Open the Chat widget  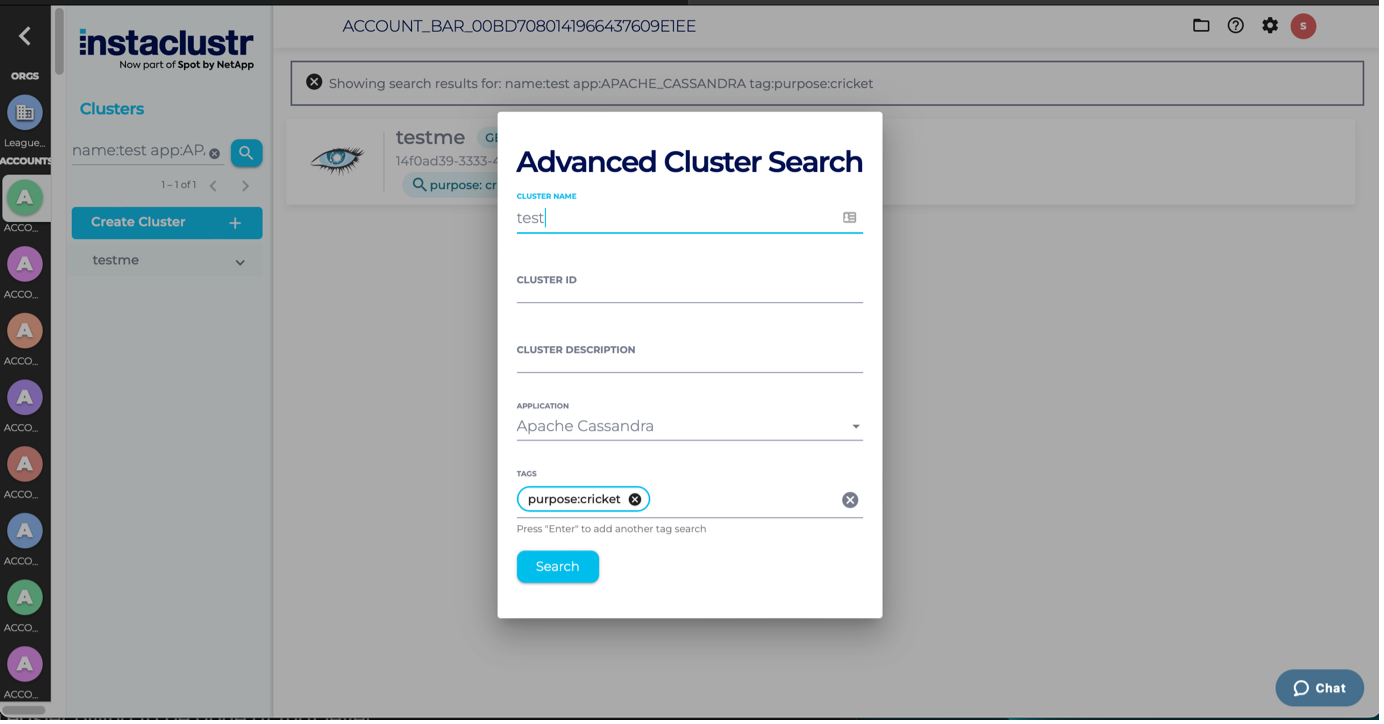click(x=1324, y=690)
